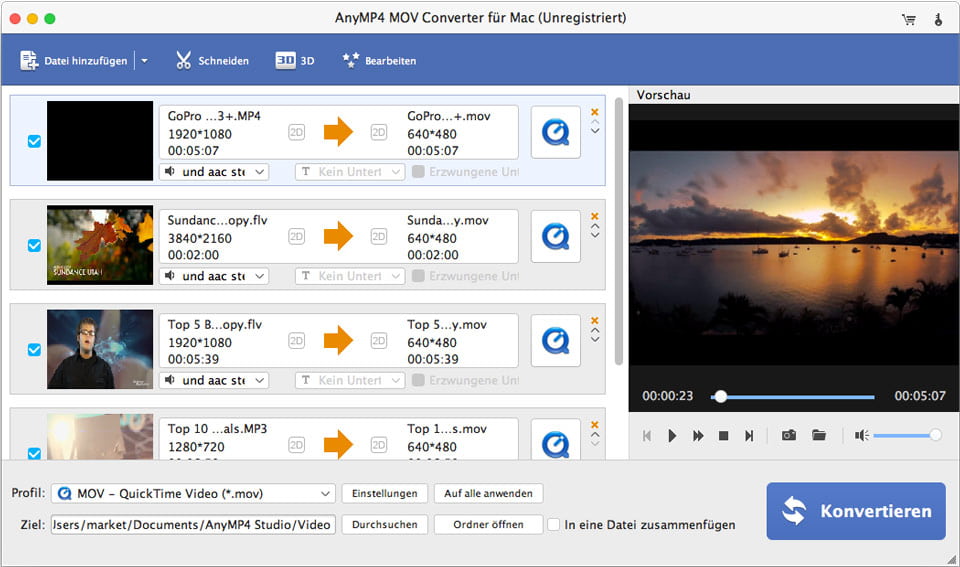Open the Schneiden trim tool
Viewport: 960px width, 567px height.
tap(212, 61)
